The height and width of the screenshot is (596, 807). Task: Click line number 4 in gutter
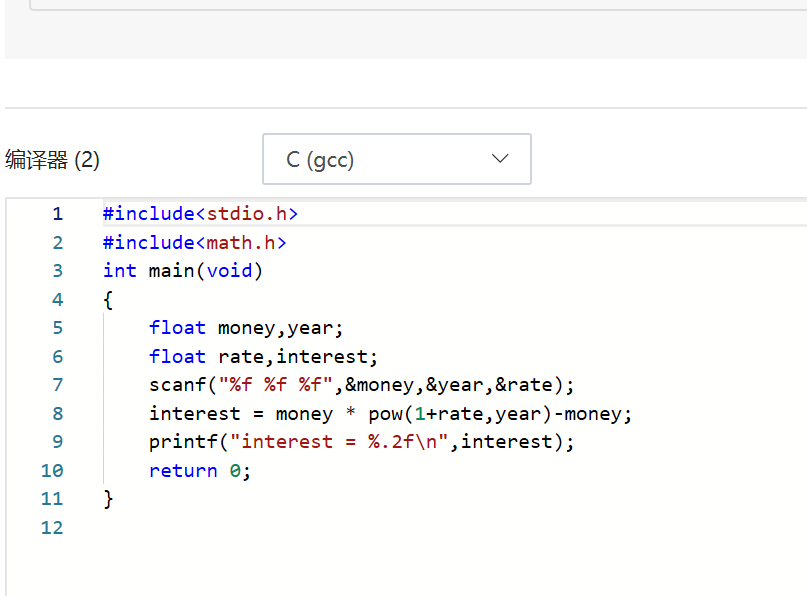(x=57, y=300)
